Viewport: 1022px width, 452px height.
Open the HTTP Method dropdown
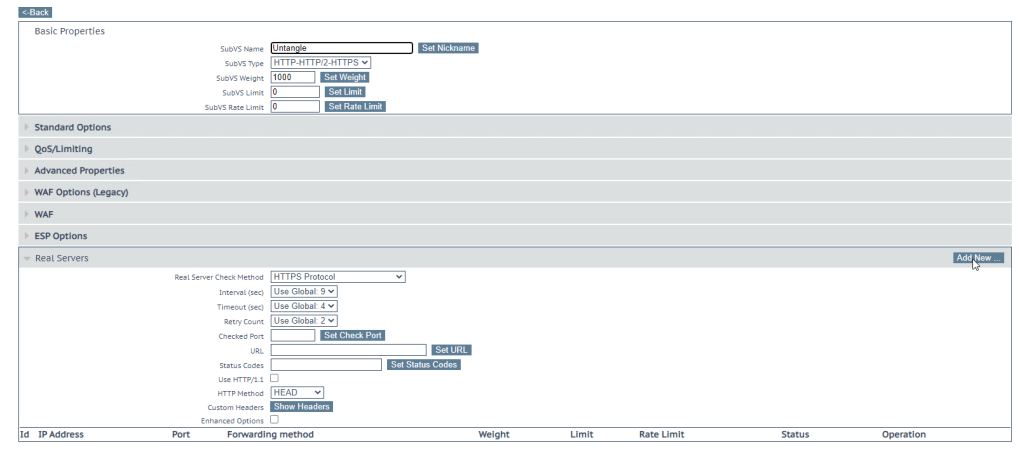coord(297,393)
